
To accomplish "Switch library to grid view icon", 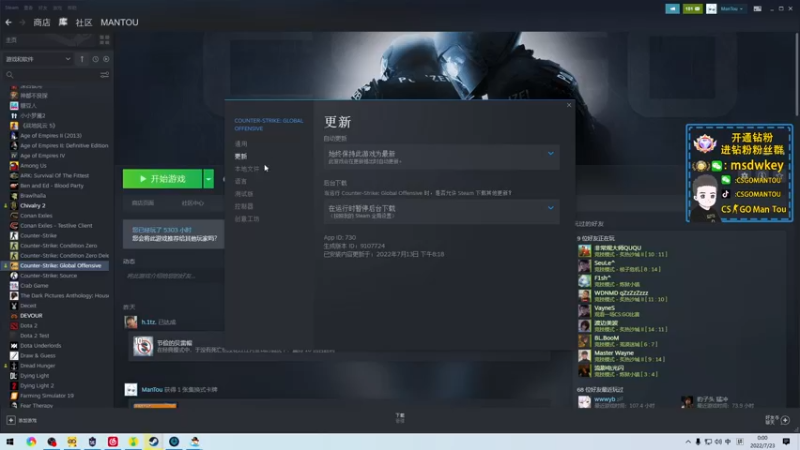I will (105, 40).
